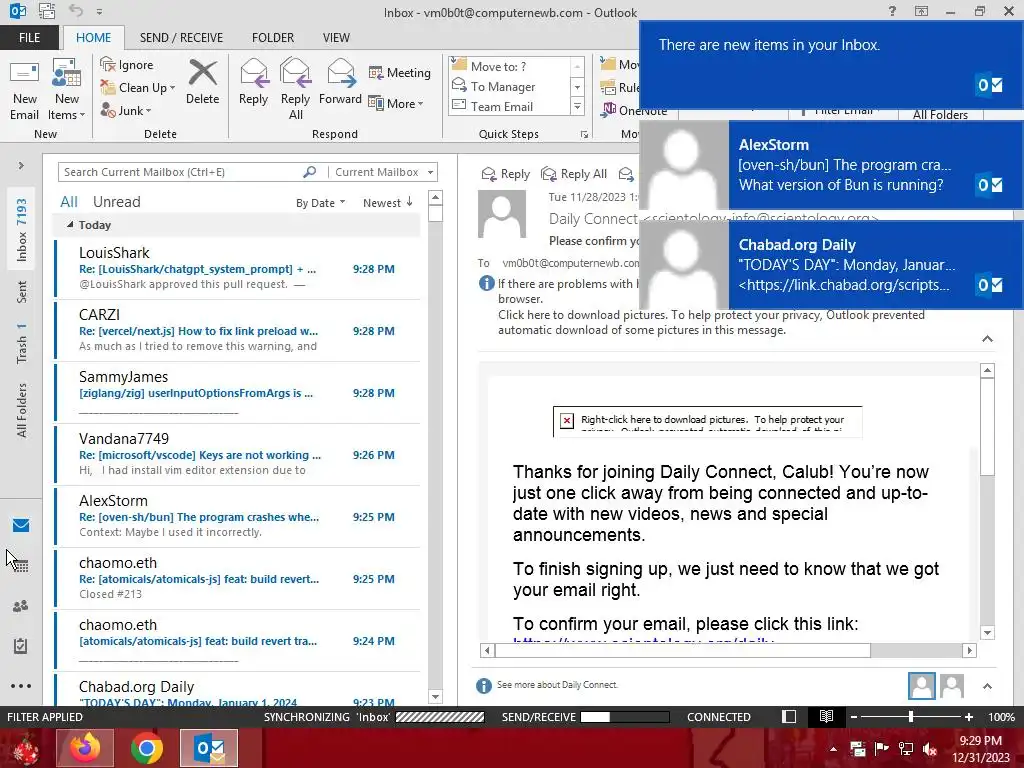Click the ribbon Reply All button
1024x768 pixels.
295,90
